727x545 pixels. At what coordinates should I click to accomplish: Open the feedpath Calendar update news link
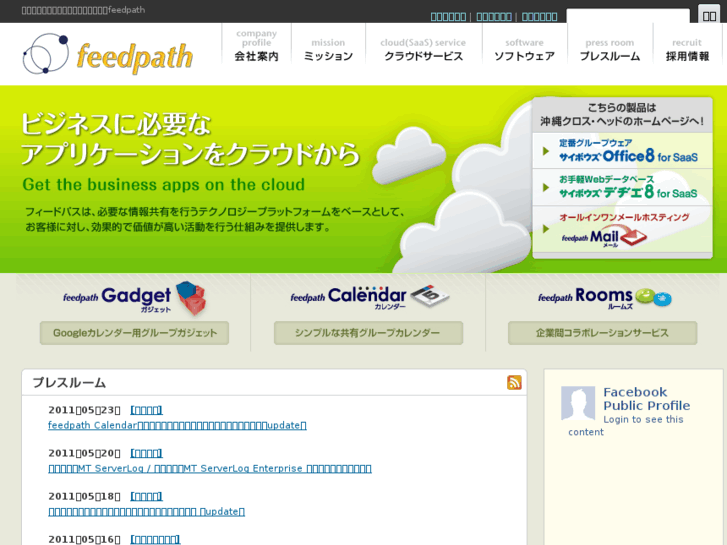[x=177, y=425]
